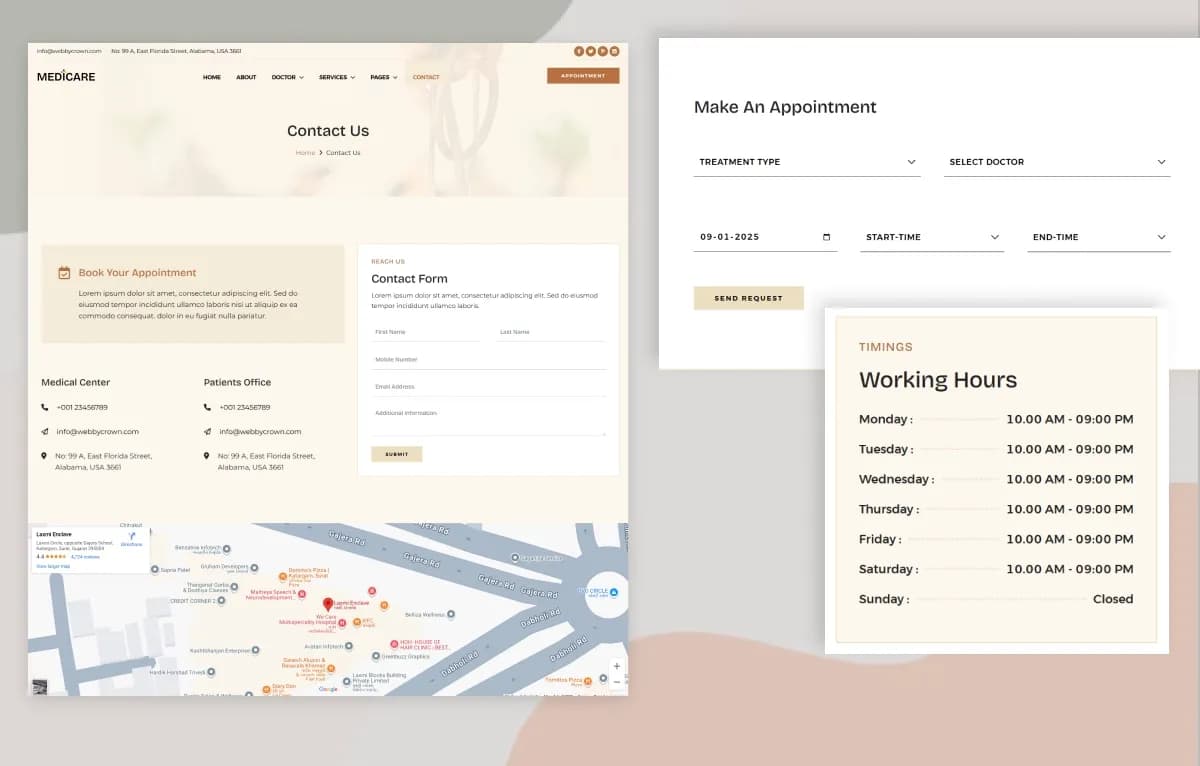The height and width of the screenshot is (766, 1200).
Task: Click the TIMINGS label
Action: click(886, 347)
